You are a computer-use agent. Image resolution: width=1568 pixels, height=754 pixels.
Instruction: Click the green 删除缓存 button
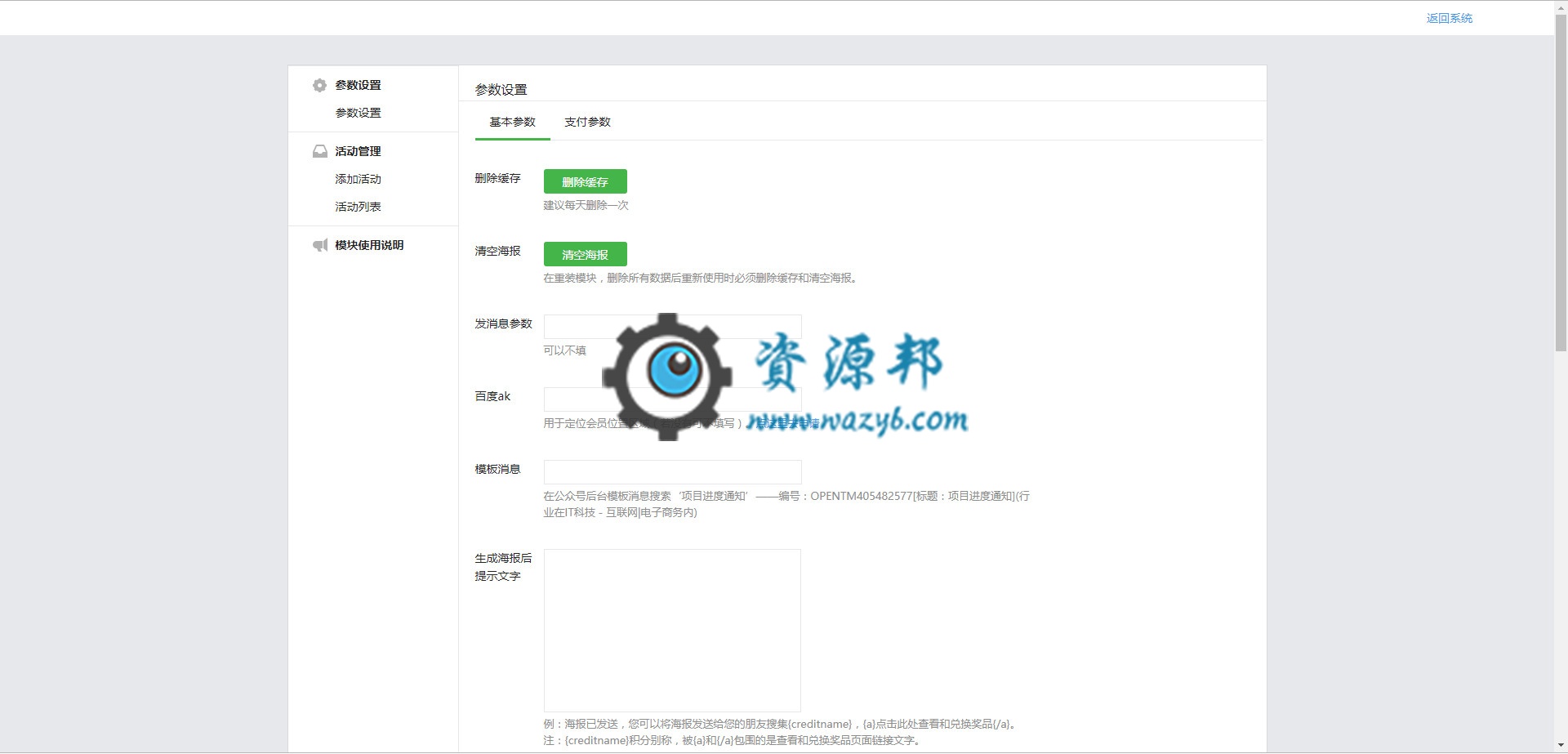[x=585, y=181]
